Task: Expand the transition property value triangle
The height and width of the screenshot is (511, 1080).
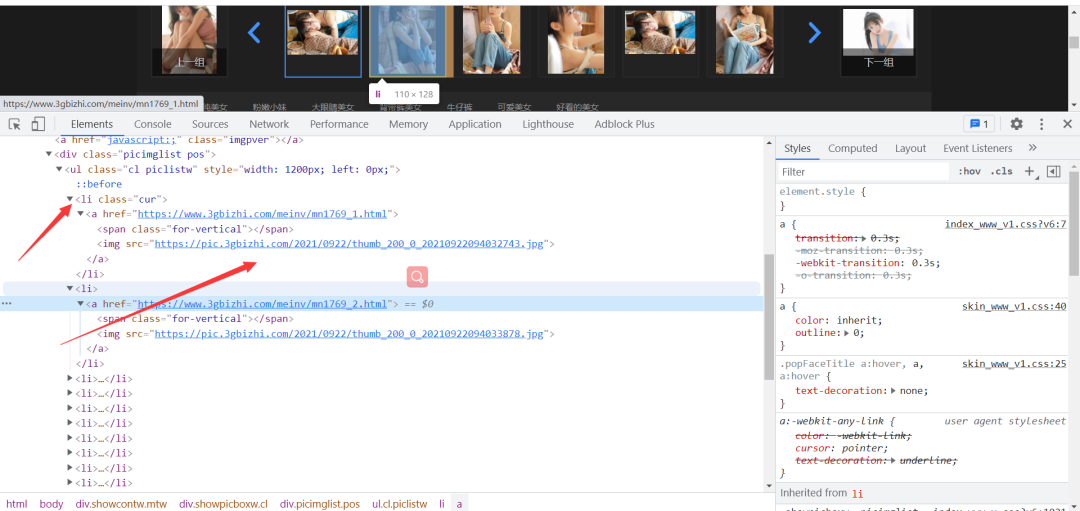Action: coord(864,238)
